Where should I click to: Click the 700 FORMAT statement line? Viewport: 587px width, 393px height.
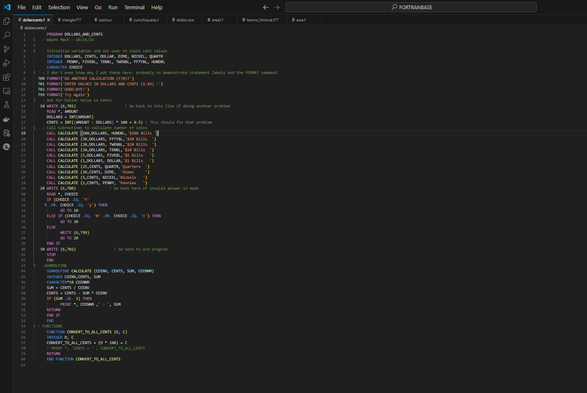click(x=86, y=78)
